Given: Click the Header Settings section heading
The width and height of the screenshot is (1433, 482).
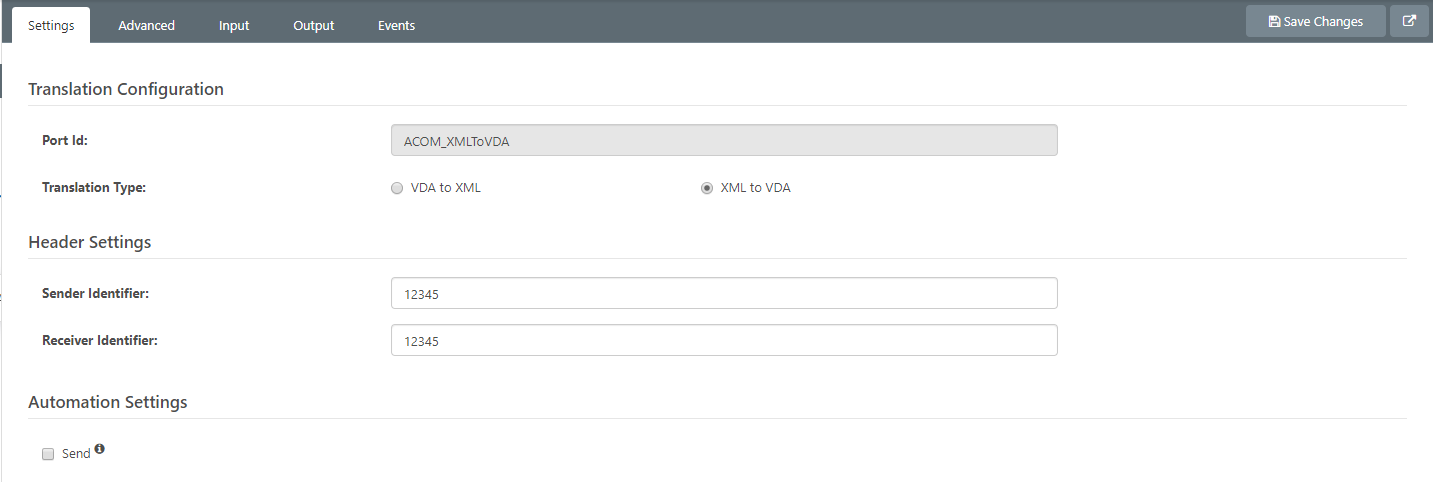Looking at the screenshot, I should tap(90, 242).
